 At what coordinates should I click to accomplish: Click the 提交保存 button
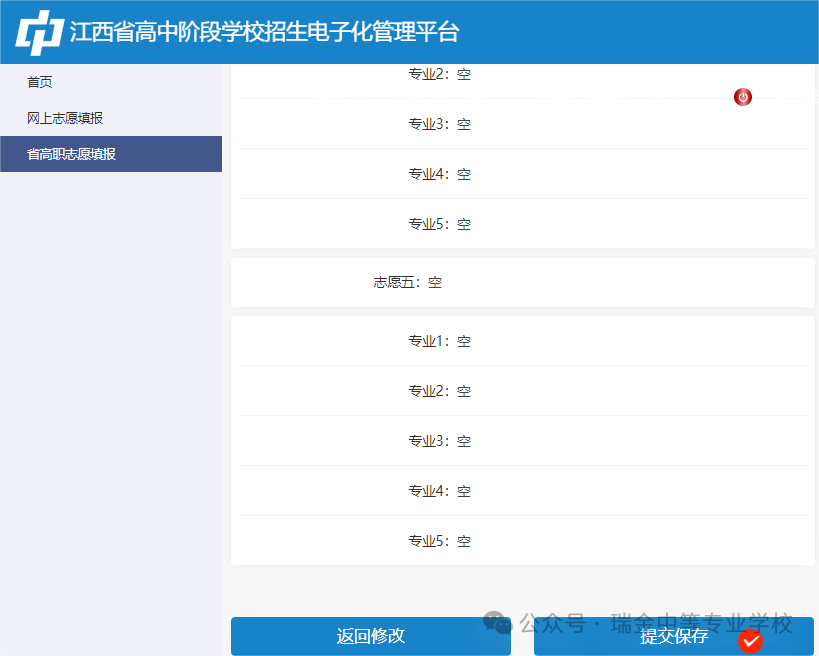674,636
